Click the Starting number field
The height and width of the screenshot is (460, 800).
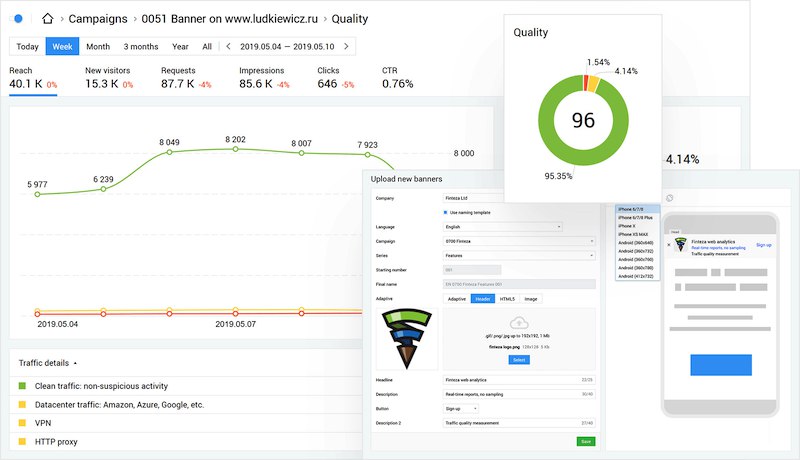pos(472,270)
